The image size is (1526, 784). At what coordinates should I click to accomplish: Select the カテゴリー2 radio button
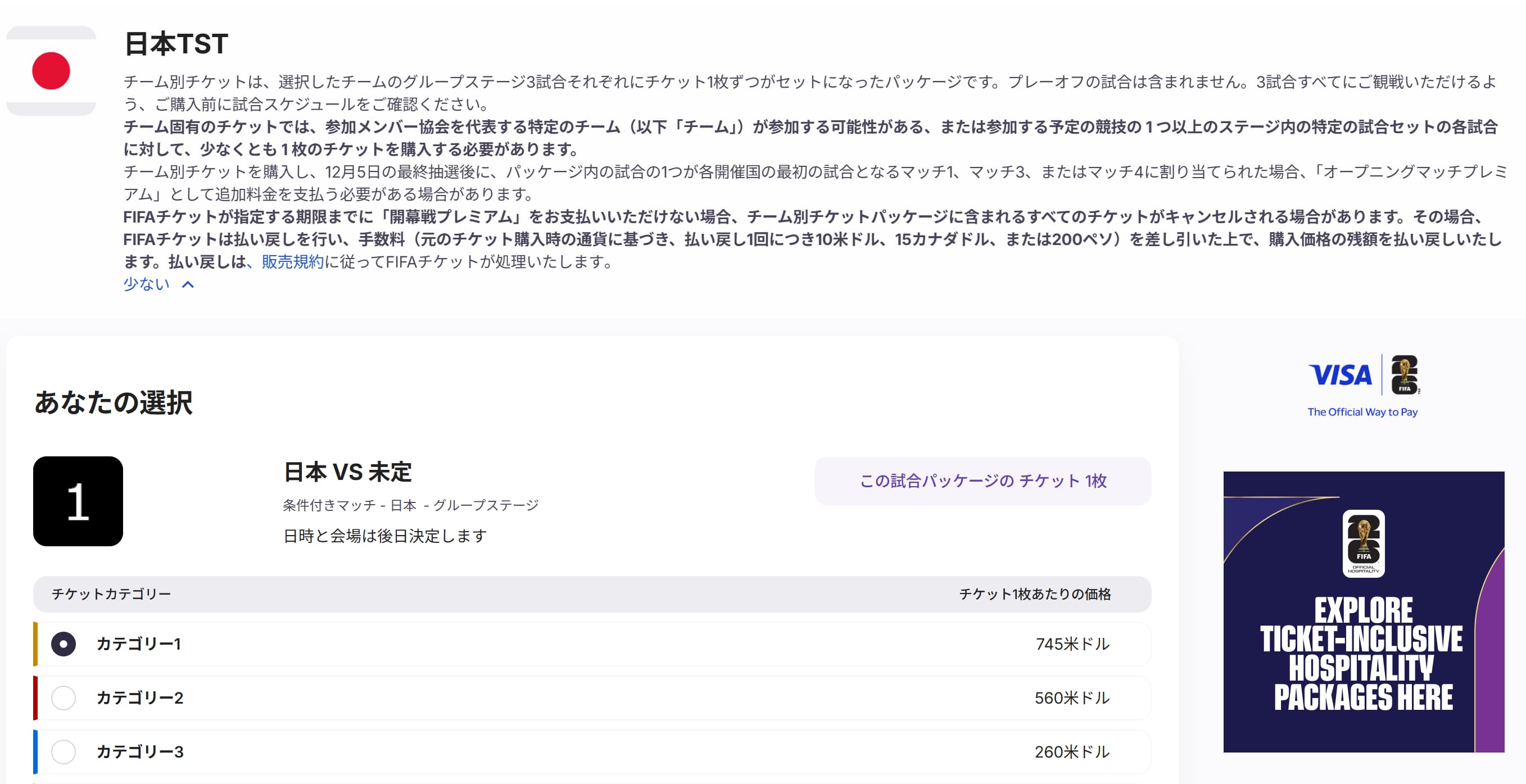click(x=64, y=697)
